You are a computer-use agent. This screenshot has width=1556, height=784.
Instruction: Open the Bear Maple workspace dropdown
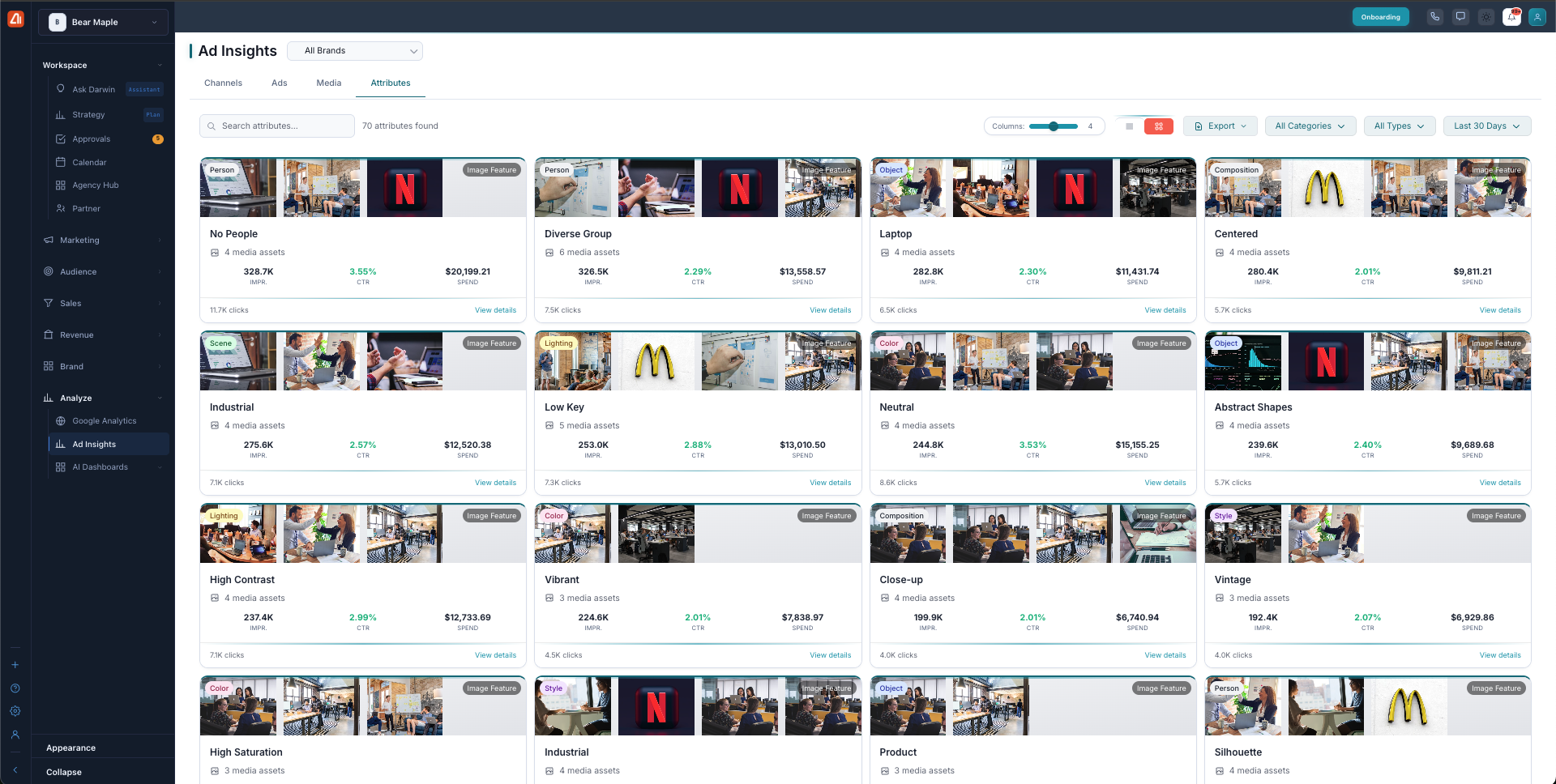pos(103,22)
